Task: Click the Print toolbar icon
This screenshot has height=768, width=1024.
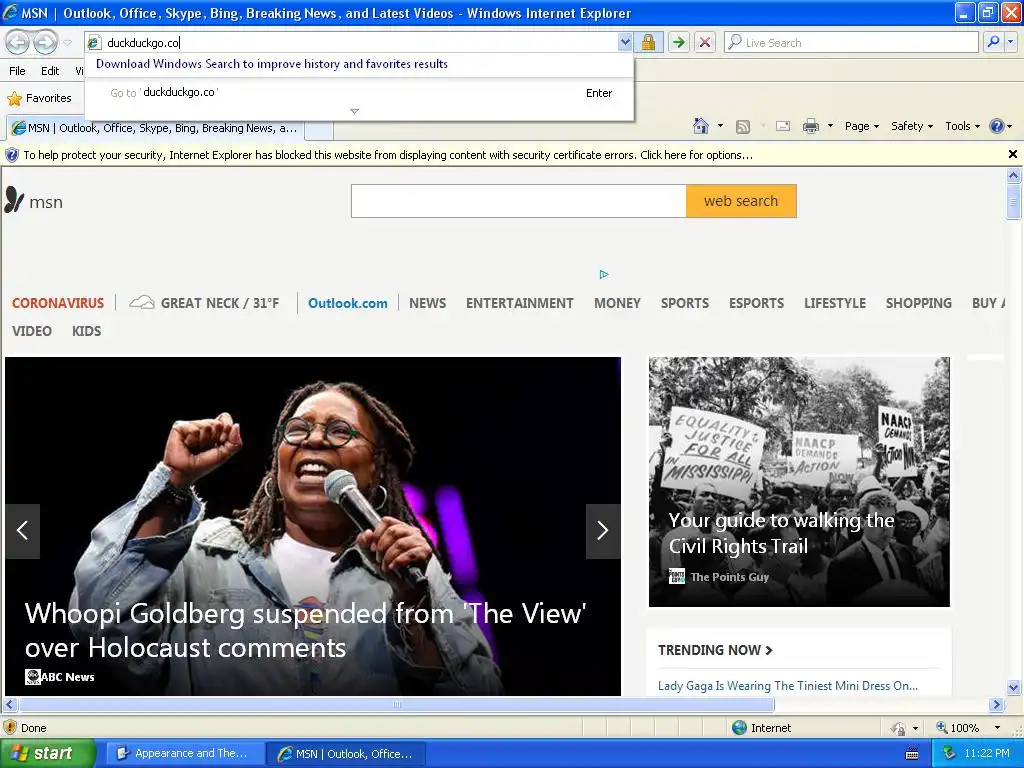Action: (810, 127)
